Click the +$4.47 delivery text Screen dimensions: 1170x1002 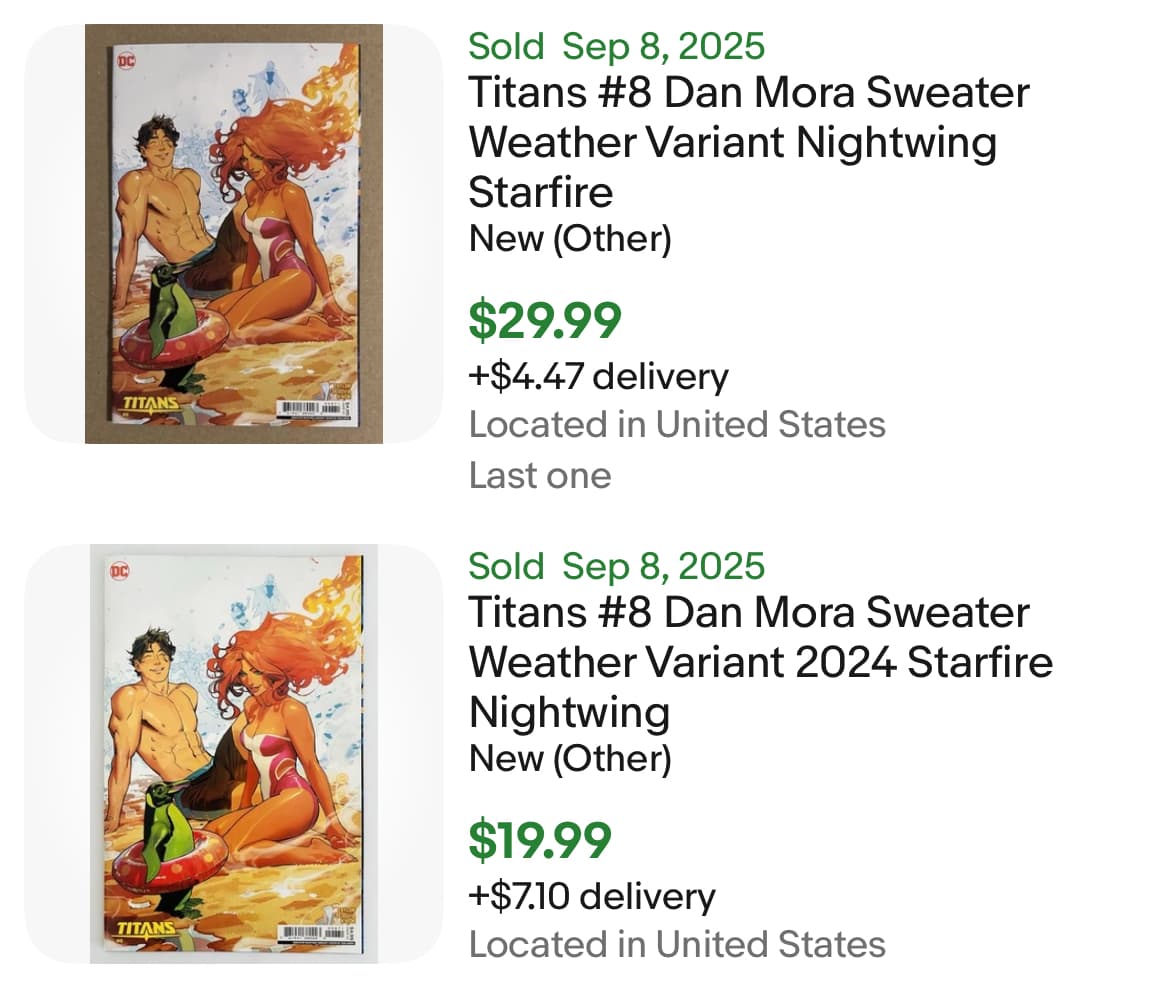click(x=598, y=377)
